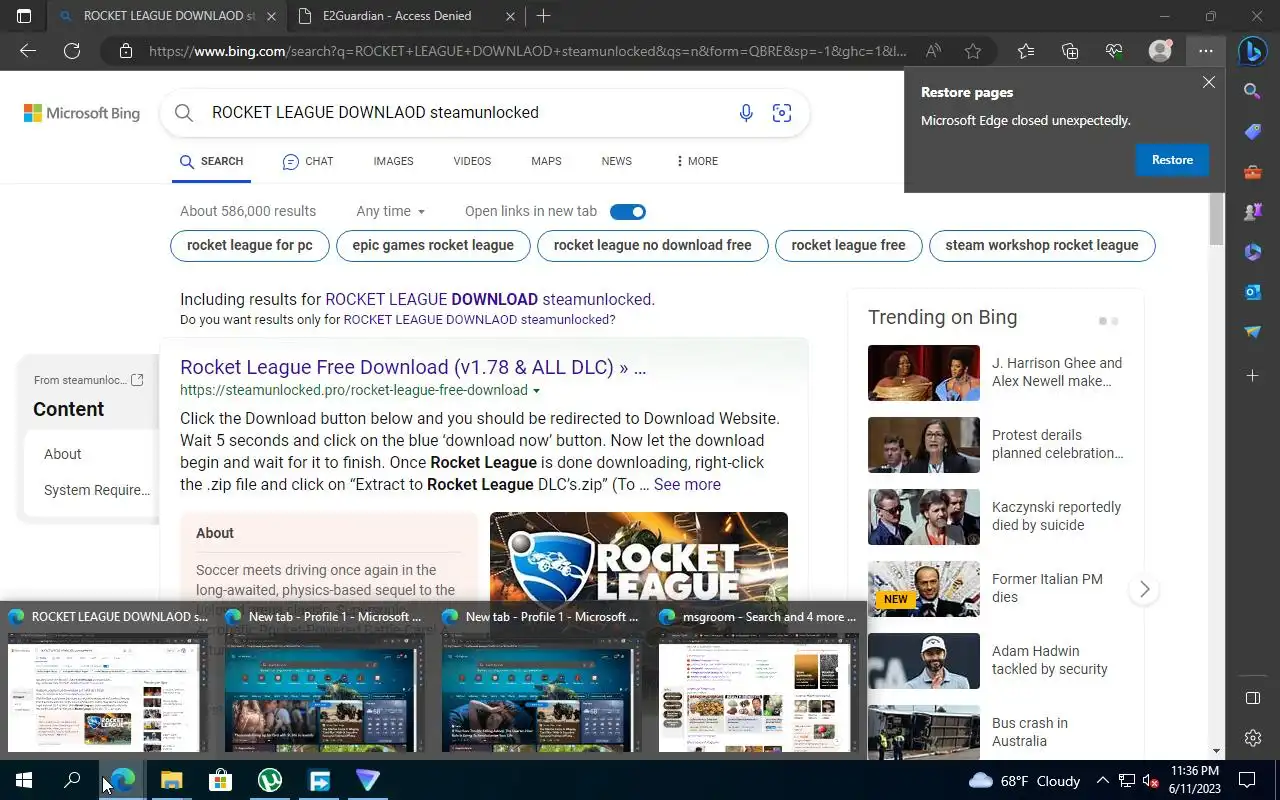Click the rocket league for pc suggestion

coord(250,245)
